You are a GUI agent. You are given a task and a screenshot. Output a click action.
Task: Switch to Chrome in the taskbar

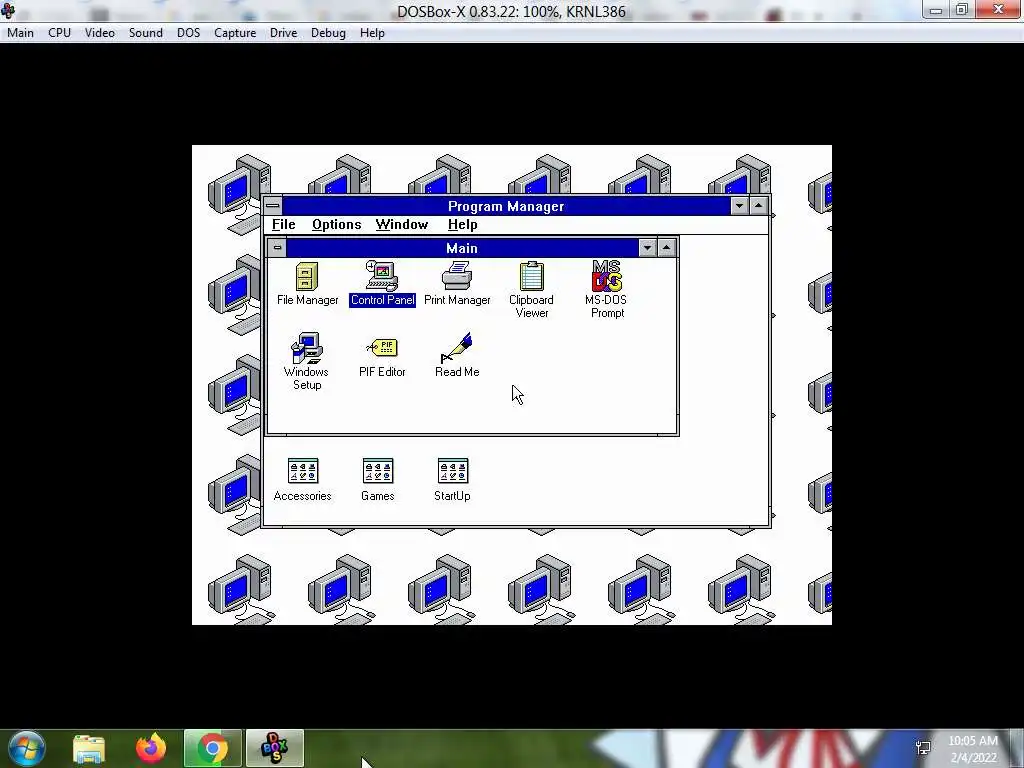pos(213,748)
